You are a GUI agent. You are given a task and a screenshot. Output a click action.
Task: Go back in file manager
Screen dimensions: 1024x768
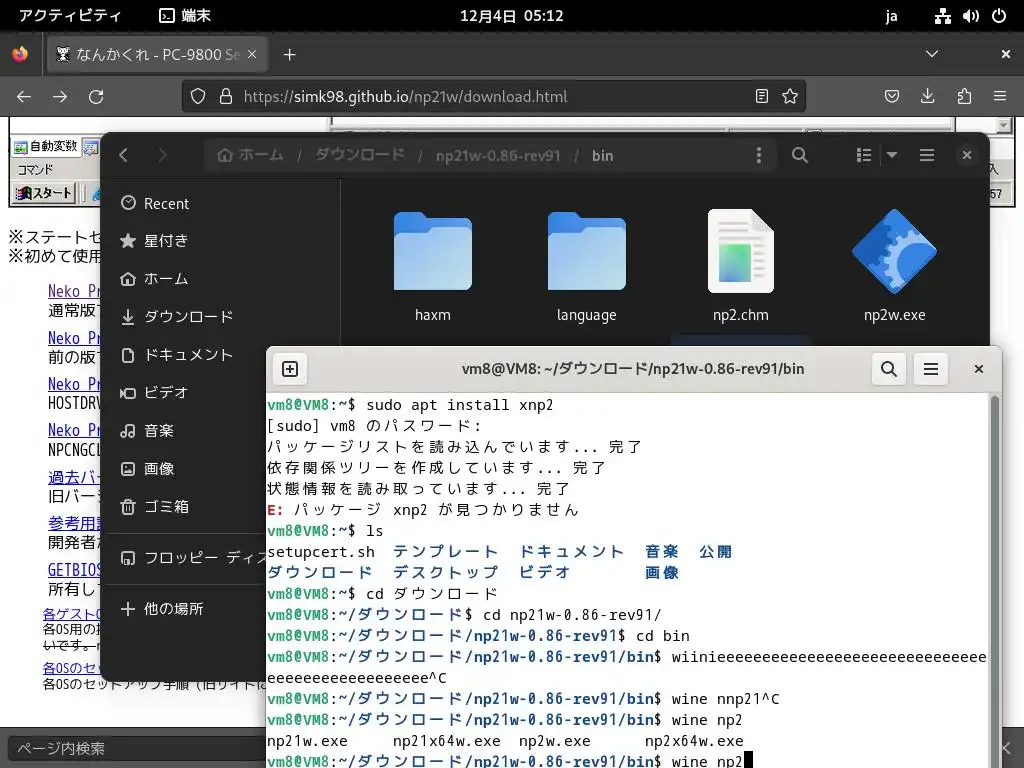pyautogui.click(x=123, y=155)
